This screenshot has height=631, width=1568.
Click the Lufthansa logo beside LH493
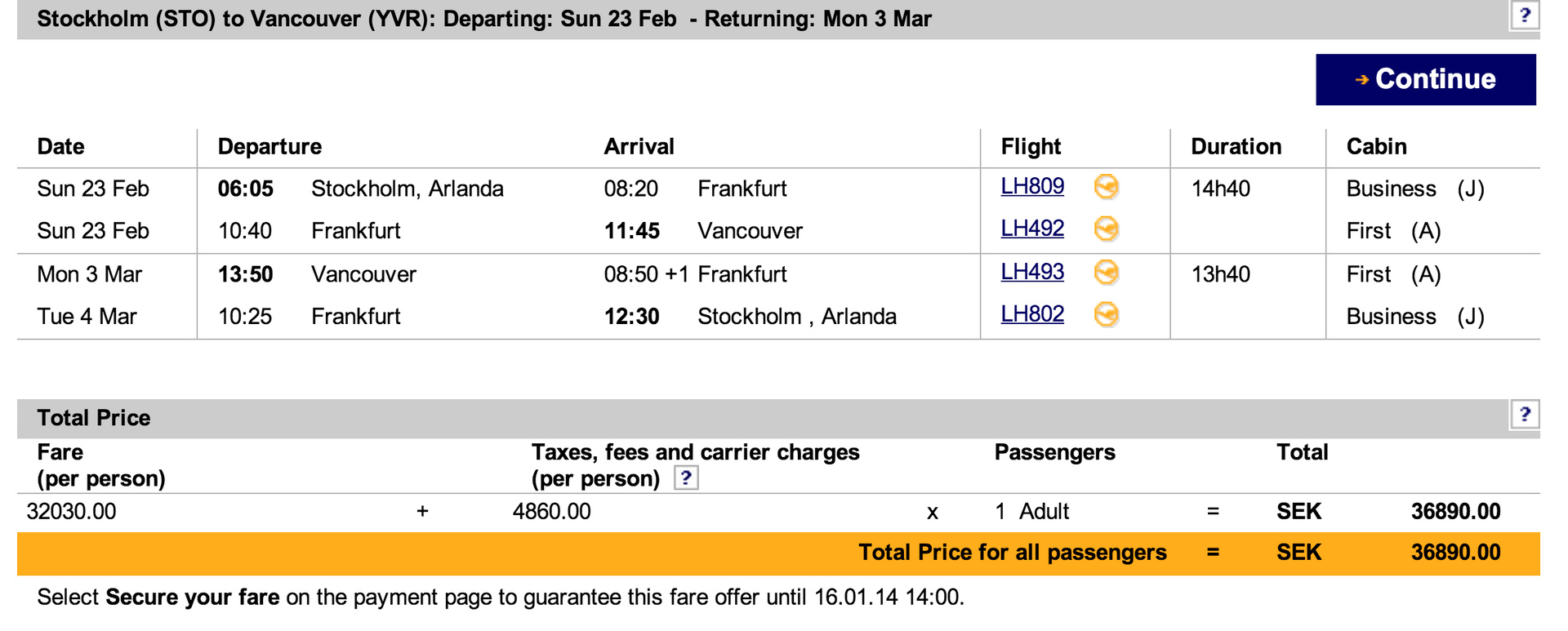tap(1106, 273)
